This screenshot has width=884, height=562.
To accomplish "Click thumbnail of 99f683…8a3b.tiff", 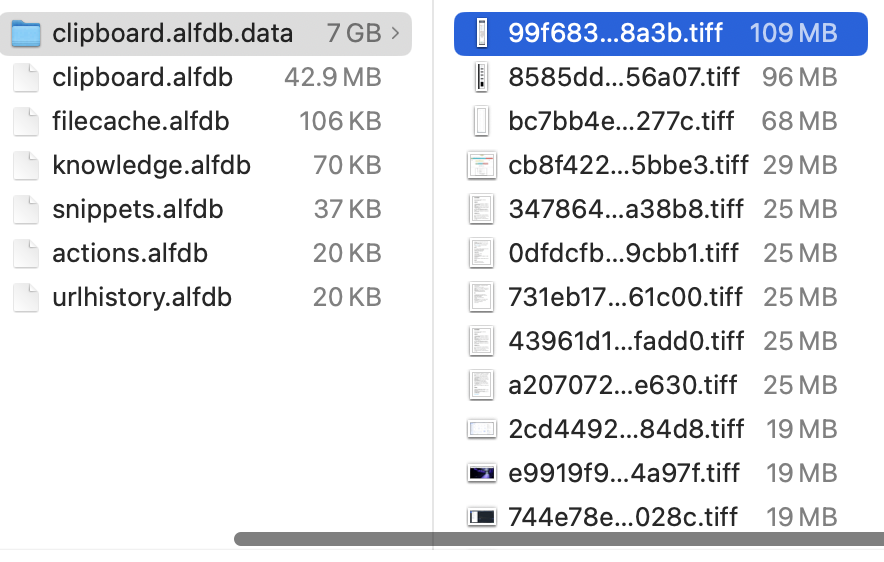I will coord(482,34).
